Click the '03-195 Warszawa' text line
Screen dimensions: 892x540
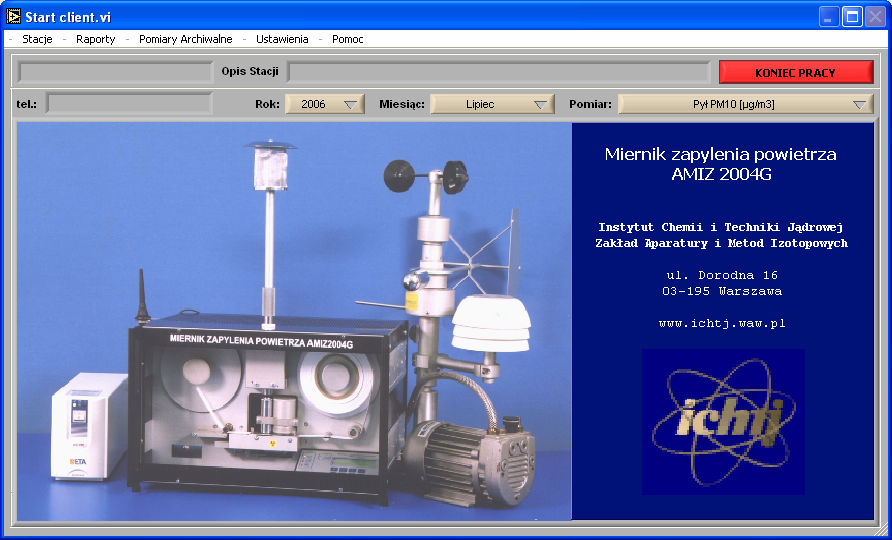click(x=722, y=291)
